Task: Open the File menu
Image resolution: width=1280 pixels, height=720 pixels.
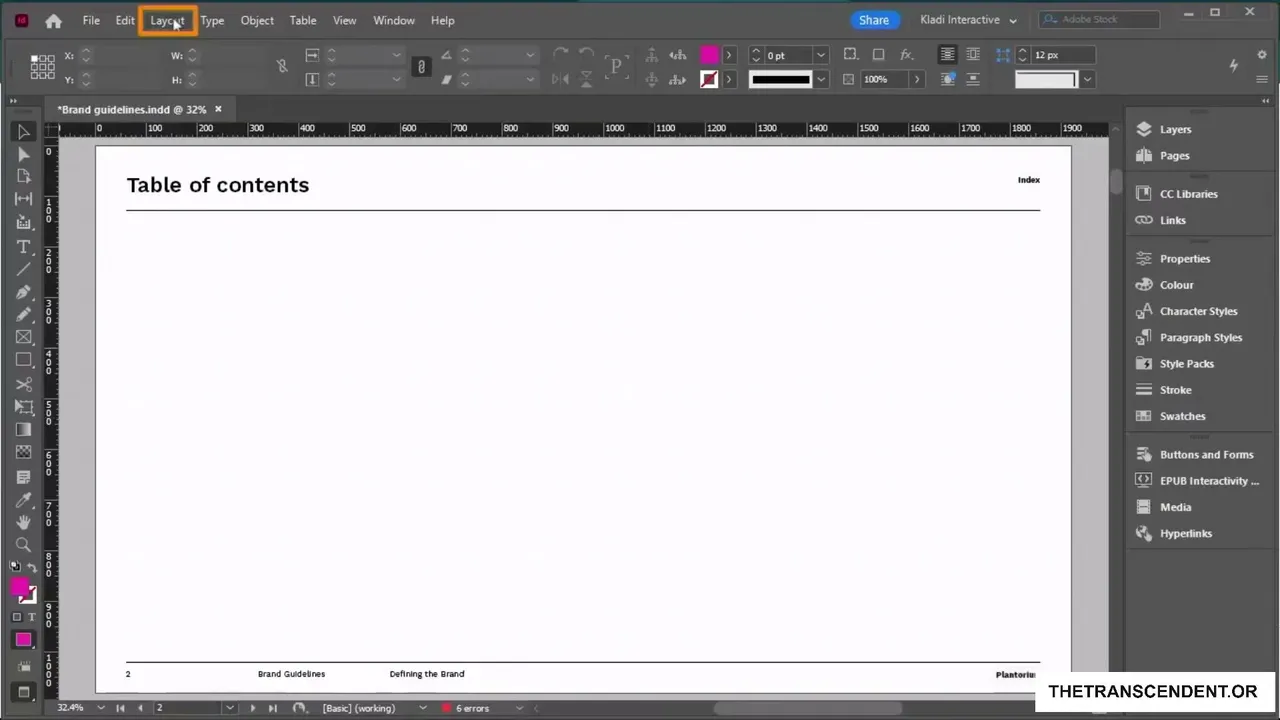Action: tap(91, 20)
